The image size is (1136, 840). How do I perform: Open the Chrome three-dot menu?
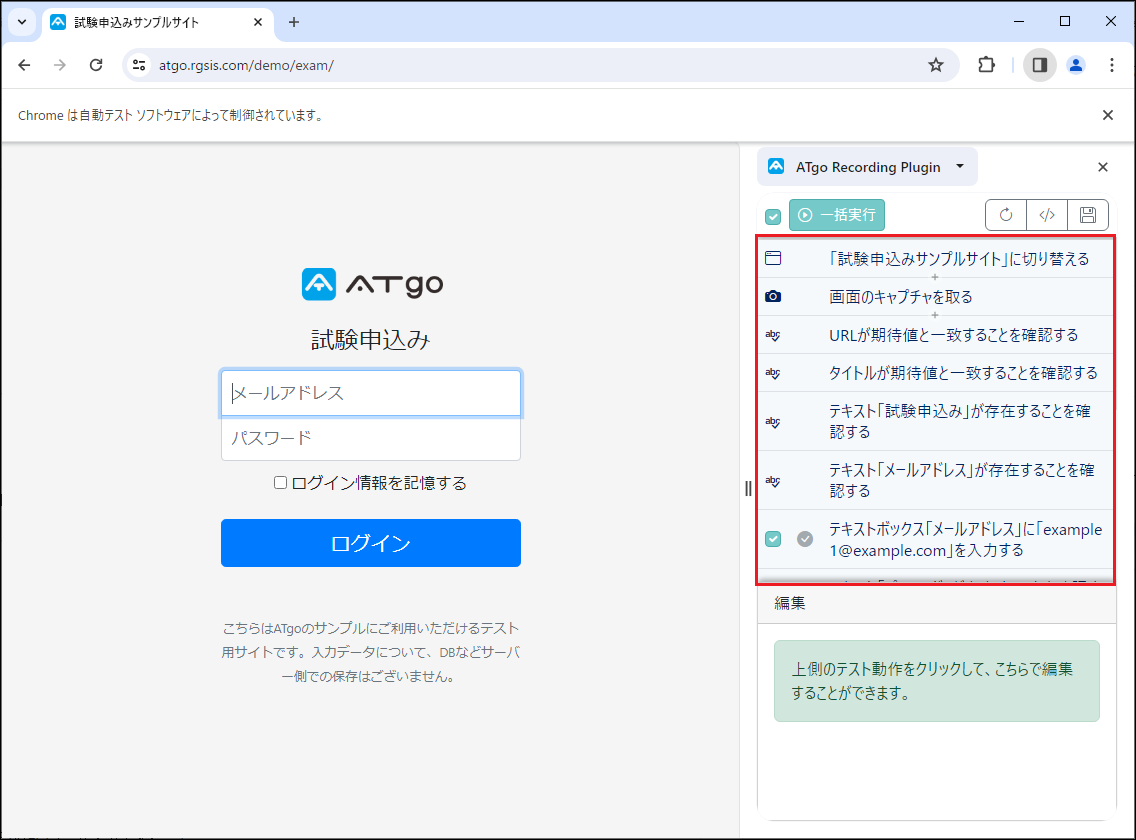click(1112, 64)
